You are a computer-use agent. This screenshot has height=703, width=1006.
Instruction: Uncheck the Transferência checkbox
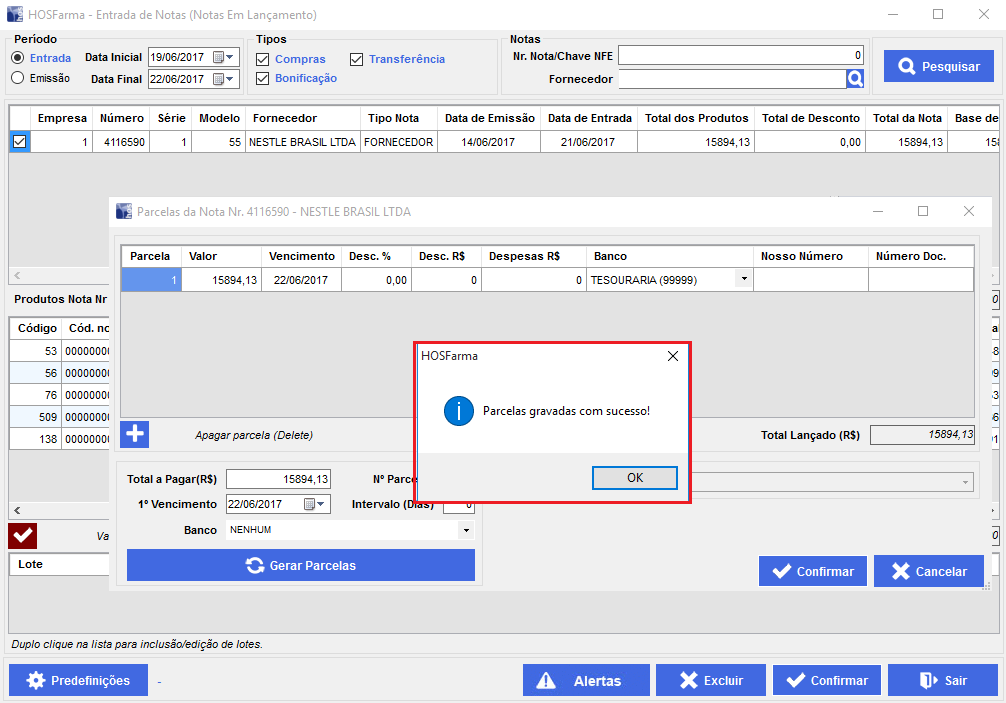(x=357, y=59)
